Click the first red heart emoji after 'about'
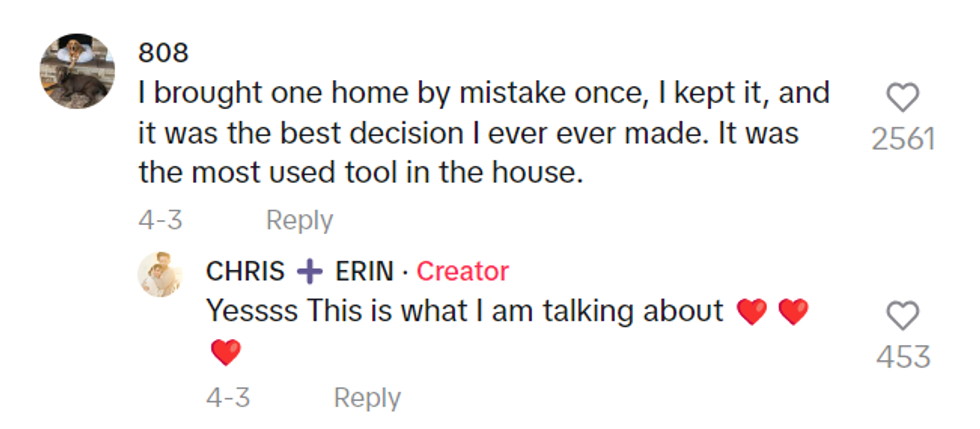 [750, 312]
